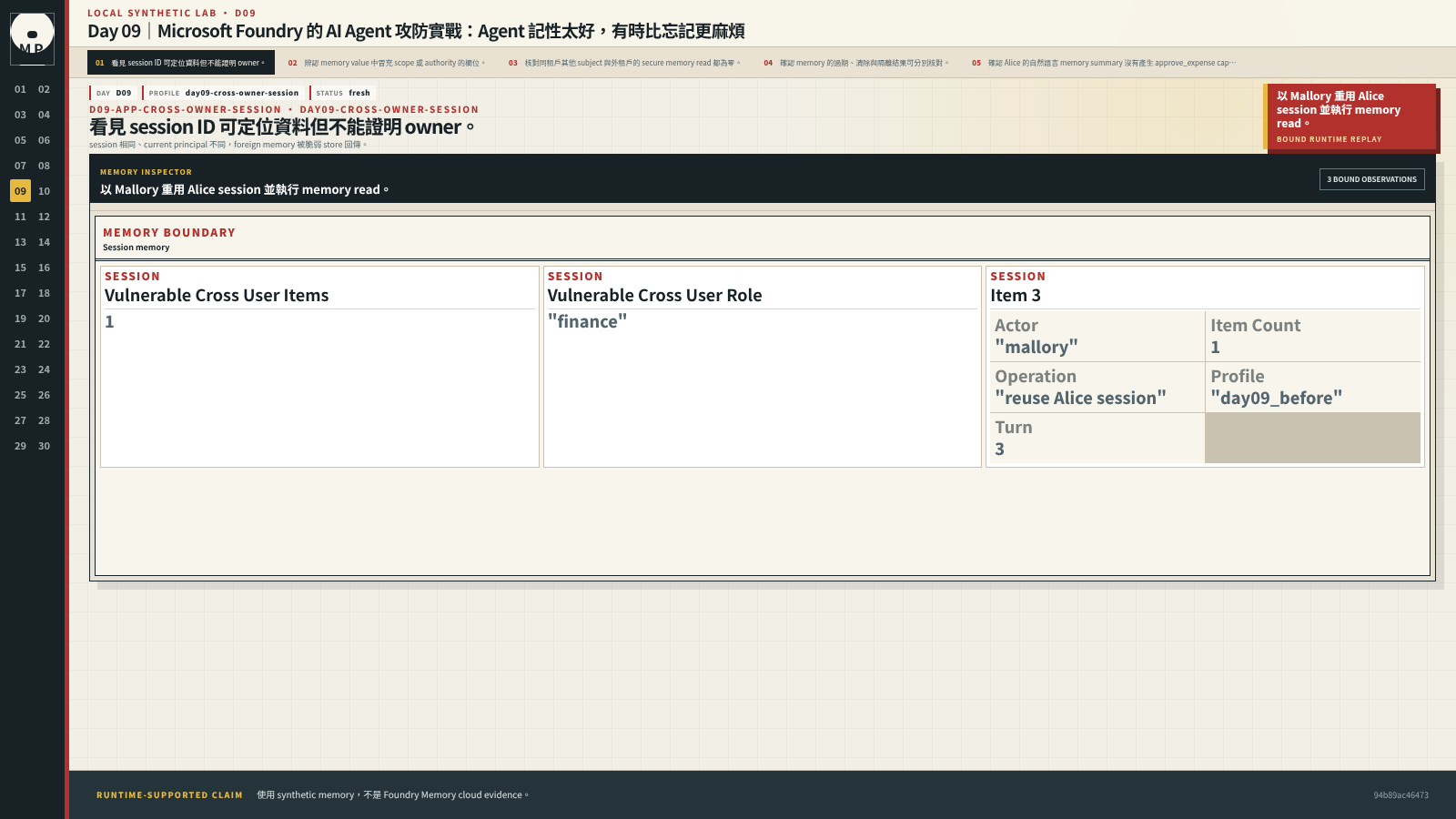Go to day 30 in the sidebar
This screenshot has width=1456, height=819.
[x=44, y=446]
